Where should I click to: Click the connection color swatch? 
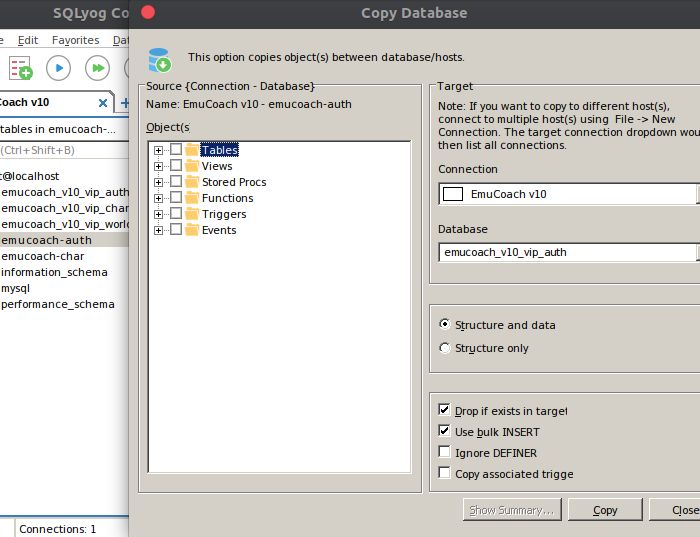click(452, 194)
